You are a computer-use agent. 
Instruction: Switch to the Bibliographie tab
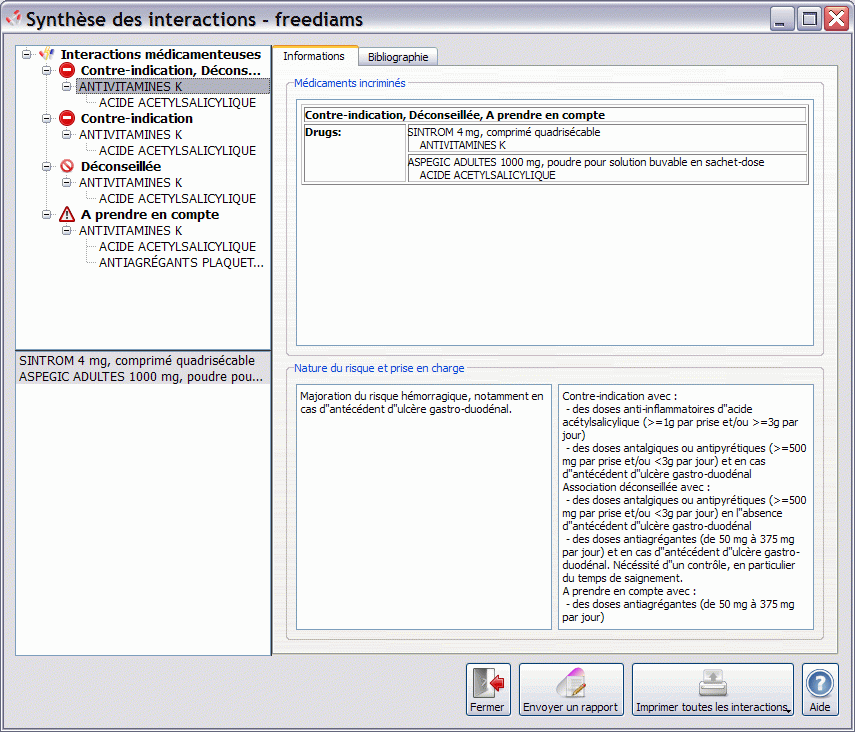point(398,57)
